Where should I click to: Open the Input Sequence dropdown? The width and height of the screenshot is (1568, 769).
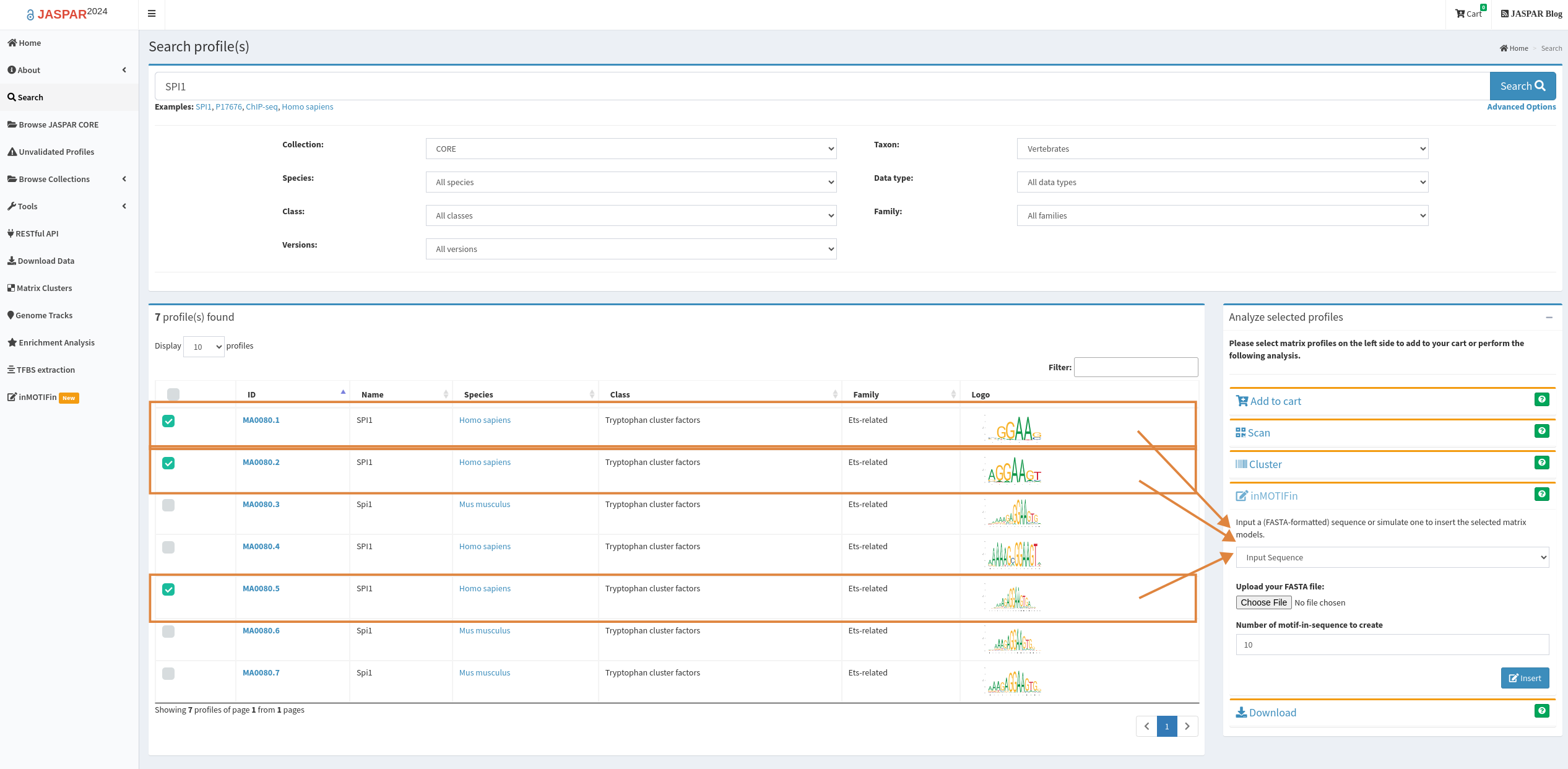pyautogui.click(x=1392, y=557)
